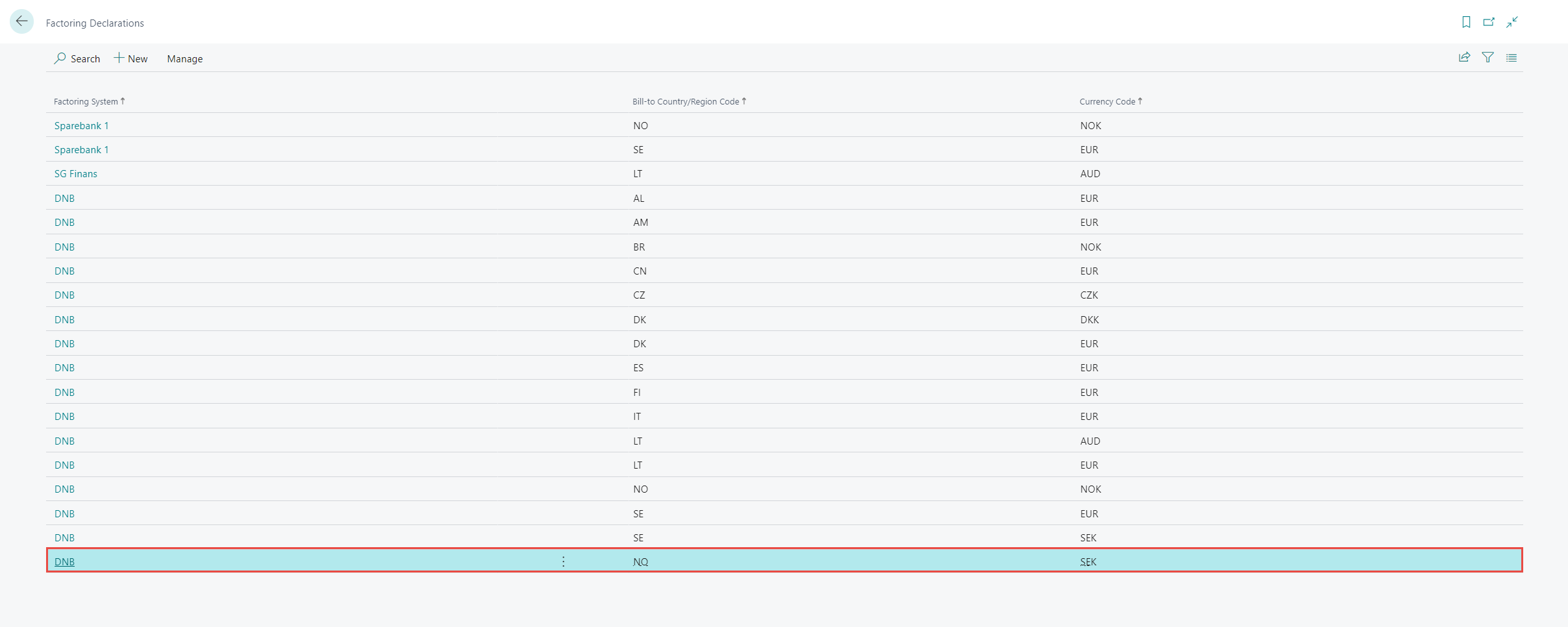Open the SG Finans record
The height and width of the screenshot is (627, 1568).
click(75, 174)
